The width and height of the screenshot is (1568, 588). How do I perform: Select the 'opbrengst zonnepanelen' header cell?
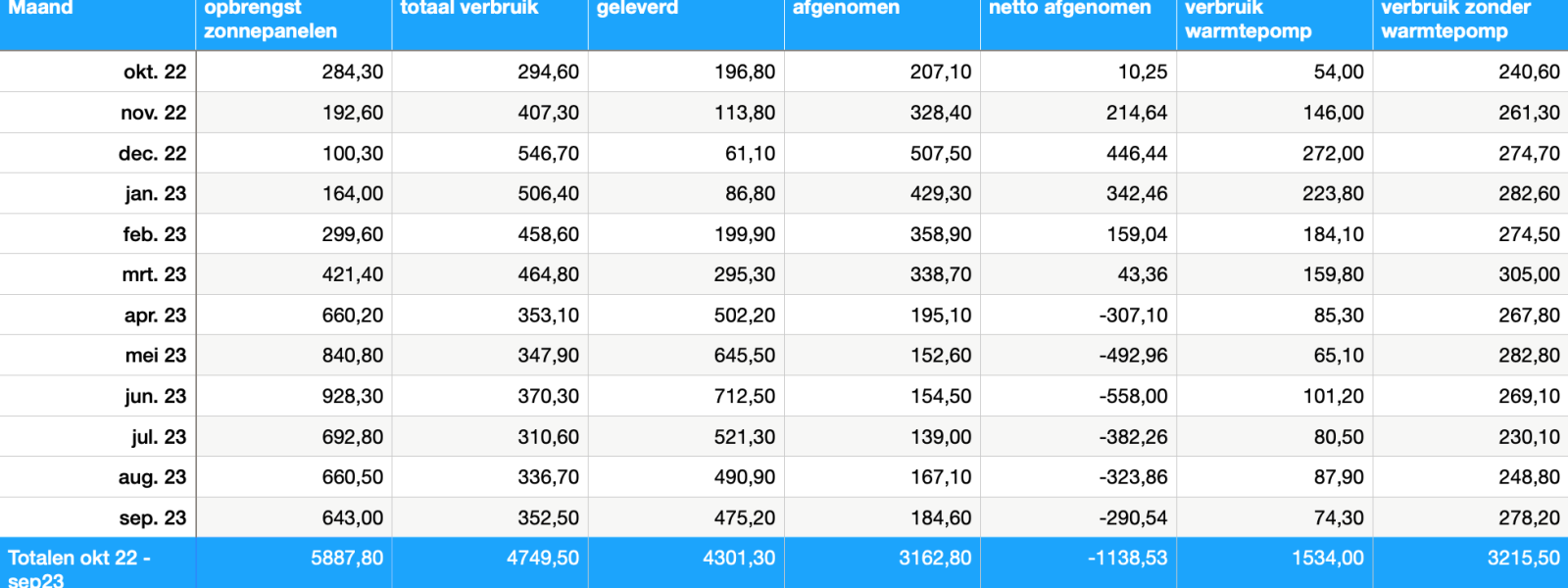pos(270,20)
